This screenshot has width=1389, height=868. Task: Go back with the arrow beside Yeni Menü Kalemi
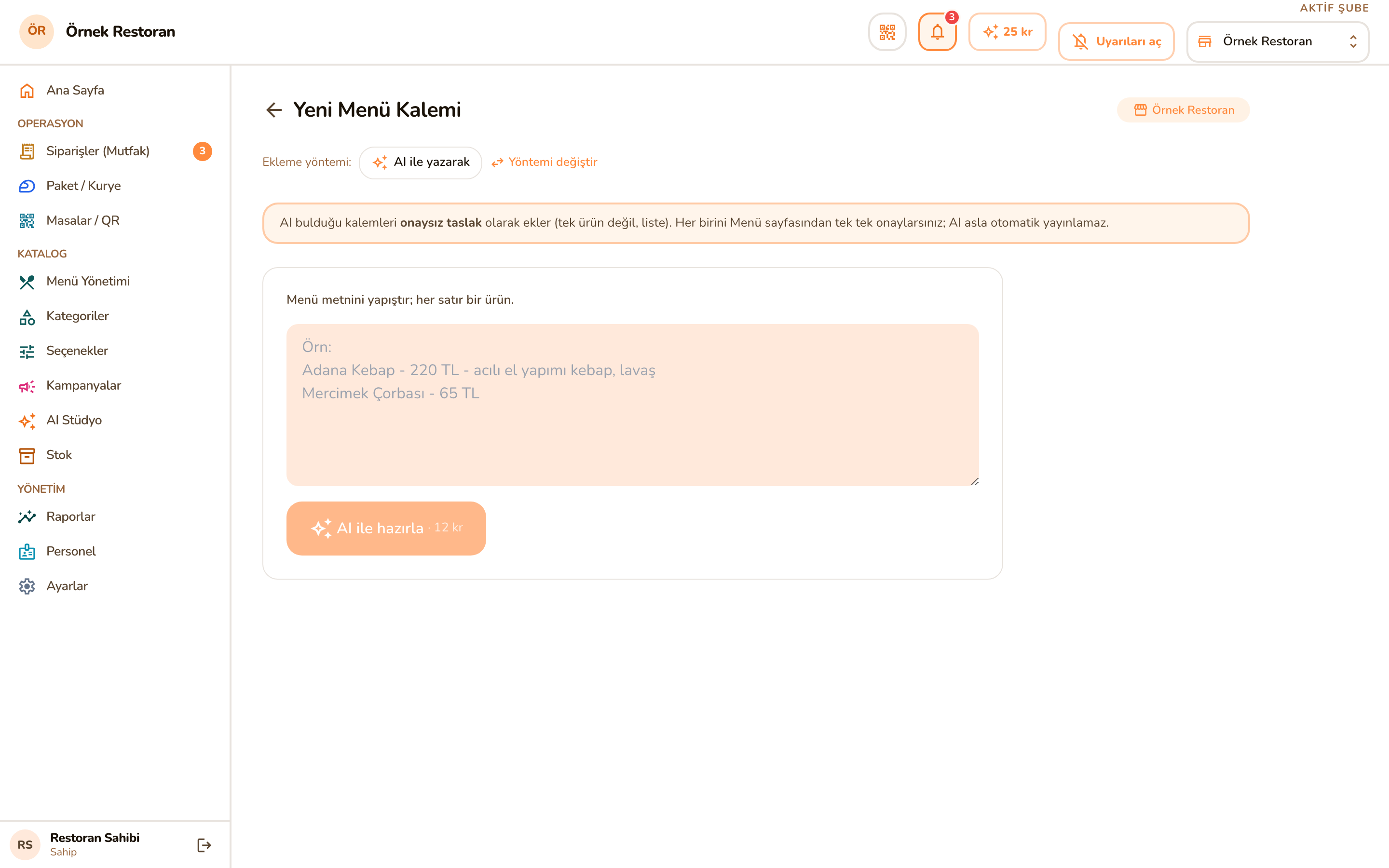(x=274, y=110)
